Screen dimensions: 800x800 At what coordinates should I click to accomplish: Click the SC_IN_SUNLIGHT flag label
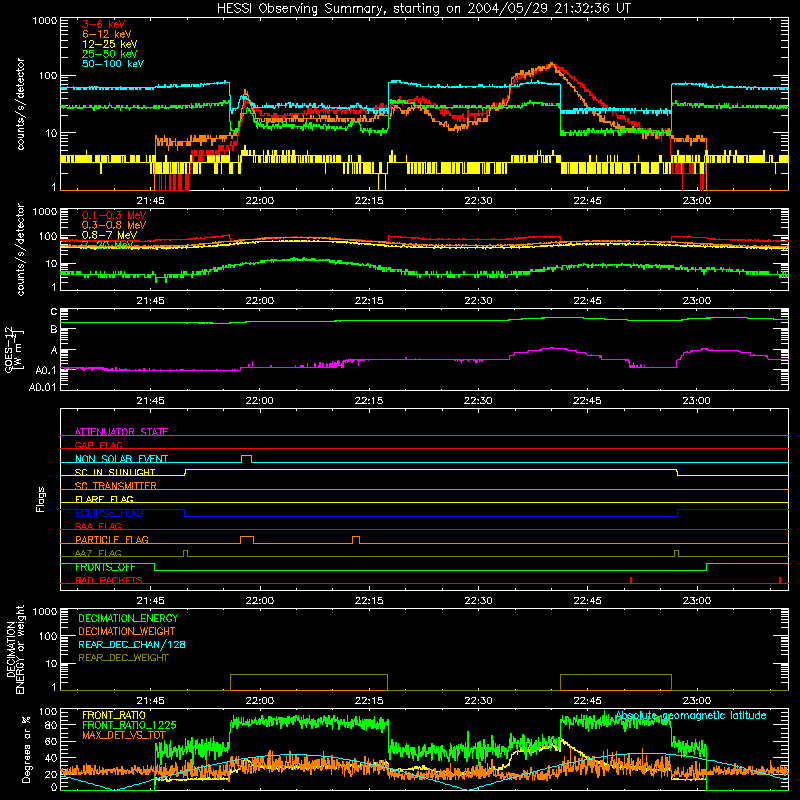tap(115, 472)
